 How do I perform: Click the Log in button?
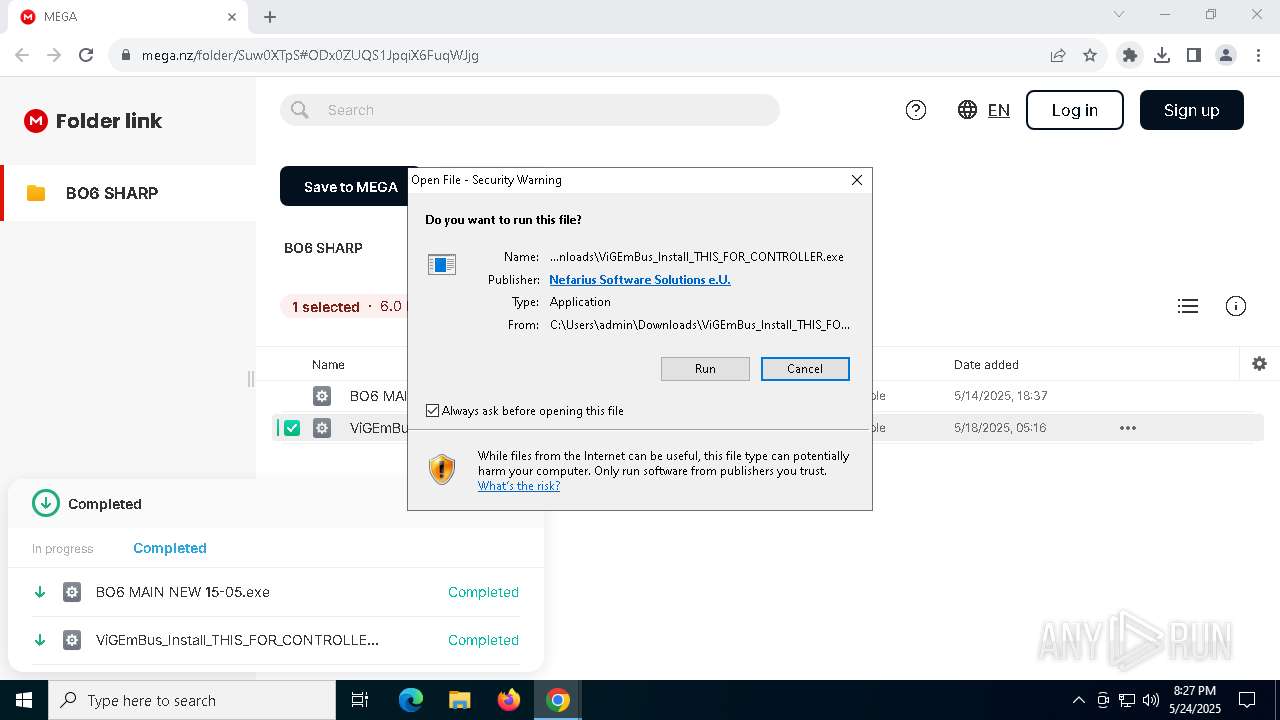[x=1075, y=110]
